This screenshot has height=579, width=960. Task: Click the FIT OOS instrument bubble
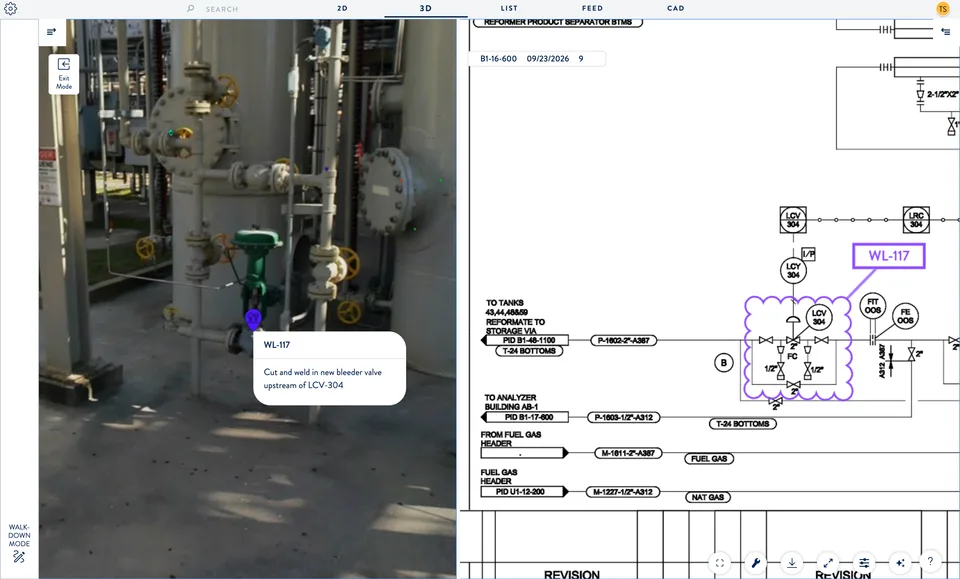pyautogui.click(x=872, y=305)
